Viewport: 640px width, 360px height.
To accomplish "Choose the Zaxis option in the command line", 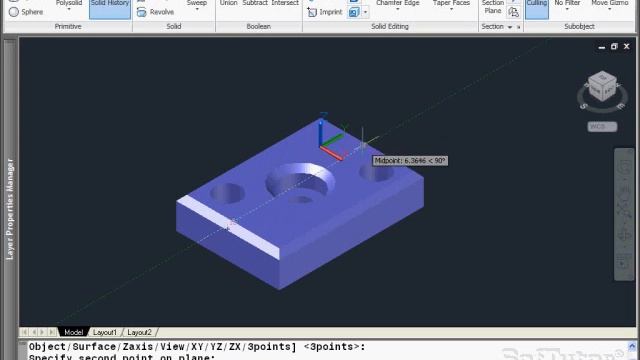I will [x=138, y=347].
